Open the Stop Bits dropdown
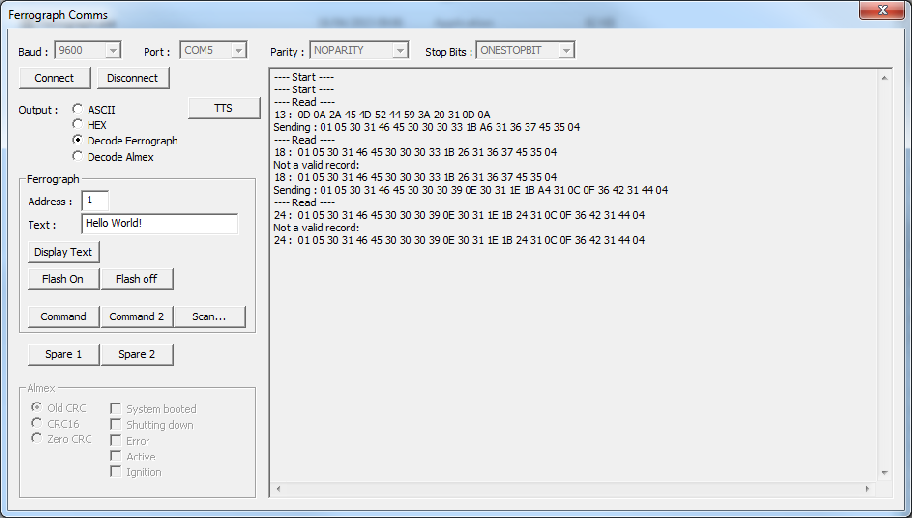 pyautogui.click(x=566, y=51)
